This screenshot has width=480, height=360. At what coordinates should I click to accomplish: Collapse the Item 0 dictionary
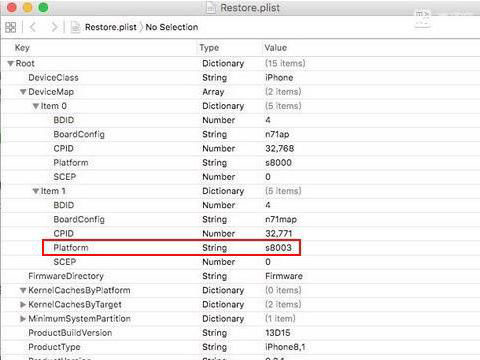pos(36,106)
